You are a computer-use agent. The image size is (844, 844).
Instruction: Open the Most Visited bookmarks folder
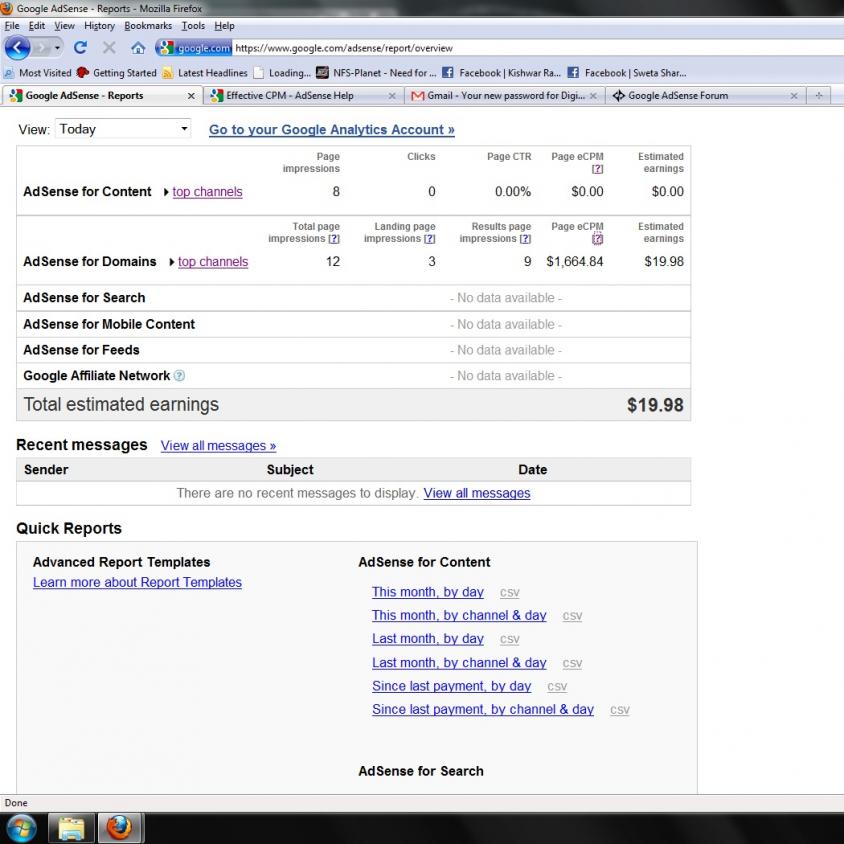[38, 73]
